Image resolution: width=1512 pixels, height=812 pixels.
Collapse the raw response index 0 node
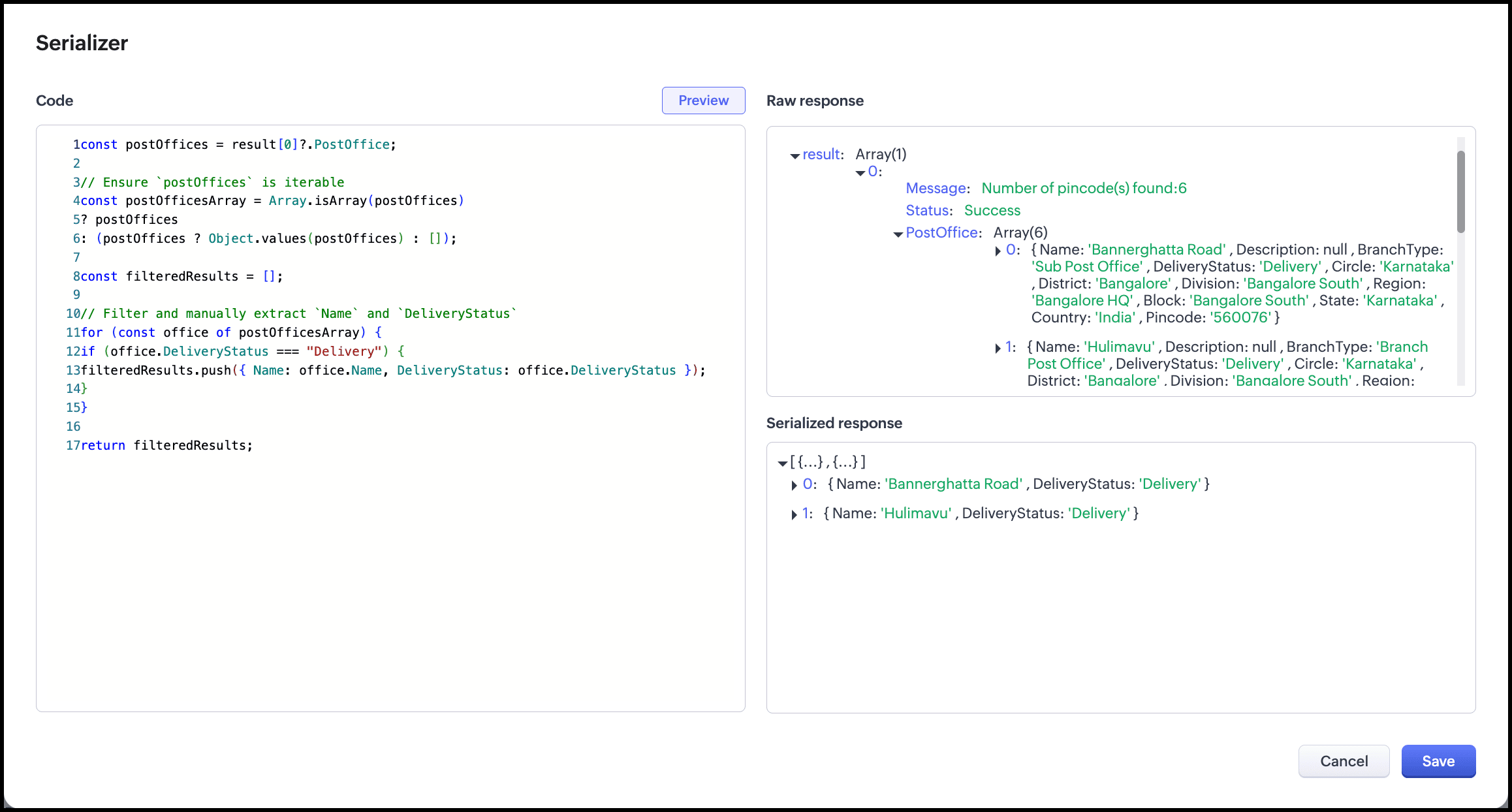click(860, 173)
